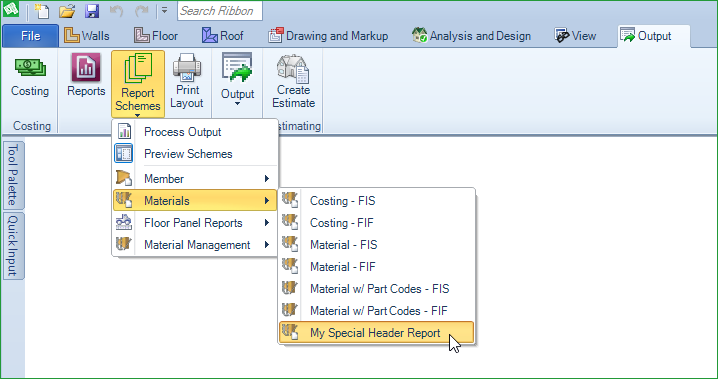This screenshot has height=379, width=718.
Task: Click the Costing money icon
Action: tap(30, 69)
